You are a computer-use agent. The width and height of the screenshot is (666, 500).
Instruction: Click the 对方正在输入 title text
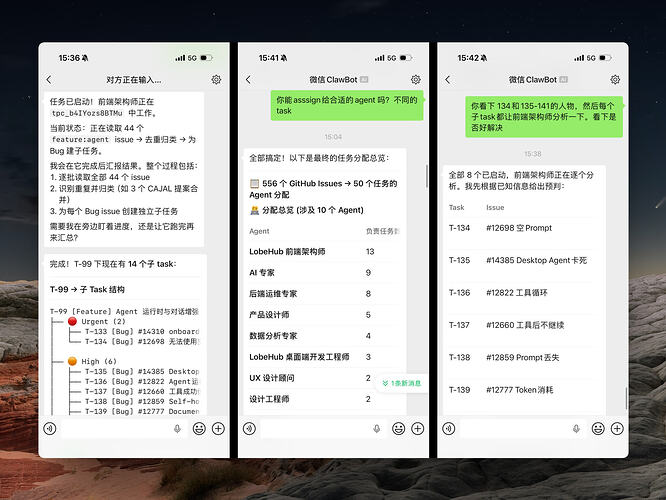point(134,79)
